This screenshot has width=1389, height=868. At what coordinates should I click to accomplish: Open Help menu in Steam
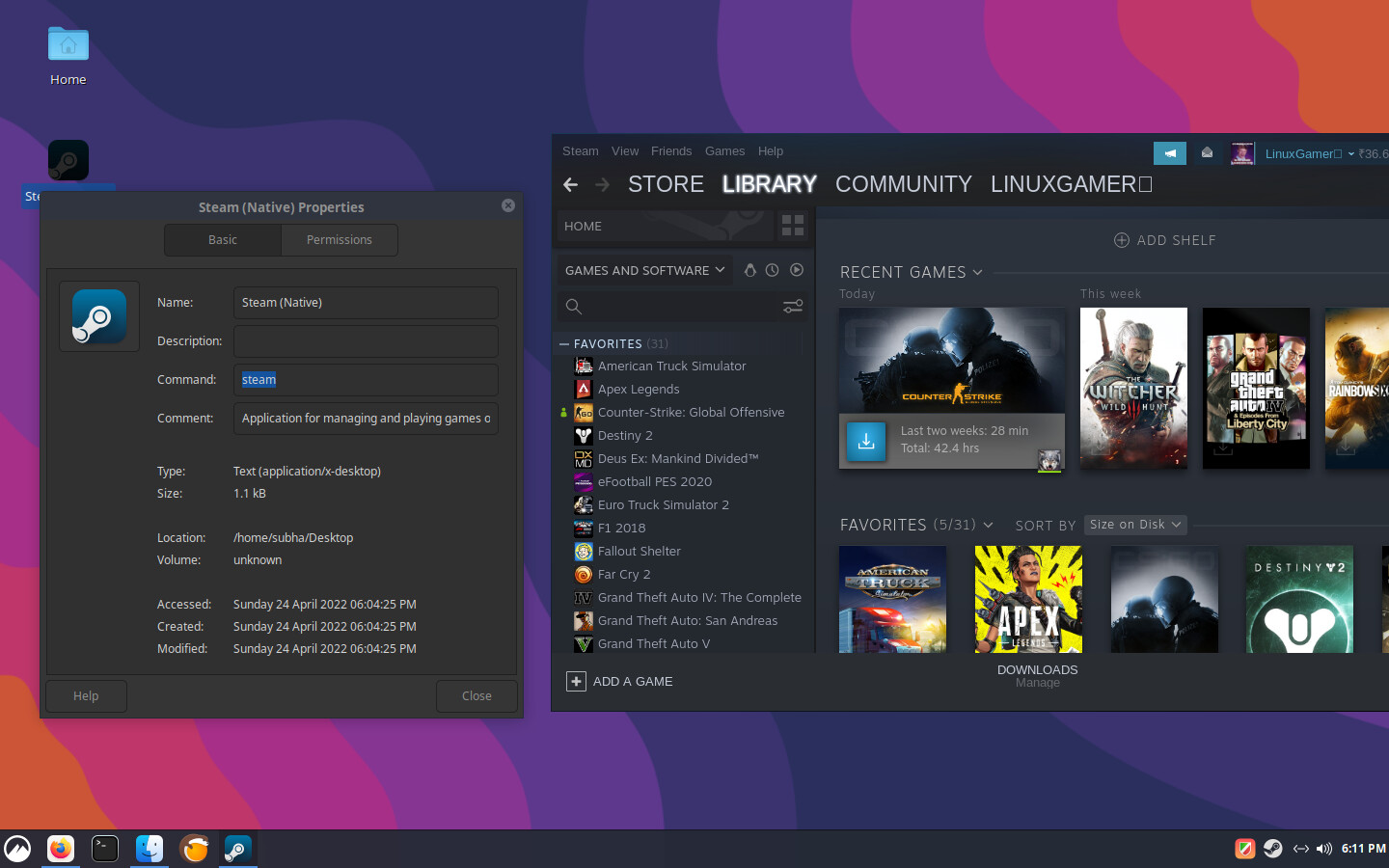pos(771,151)
